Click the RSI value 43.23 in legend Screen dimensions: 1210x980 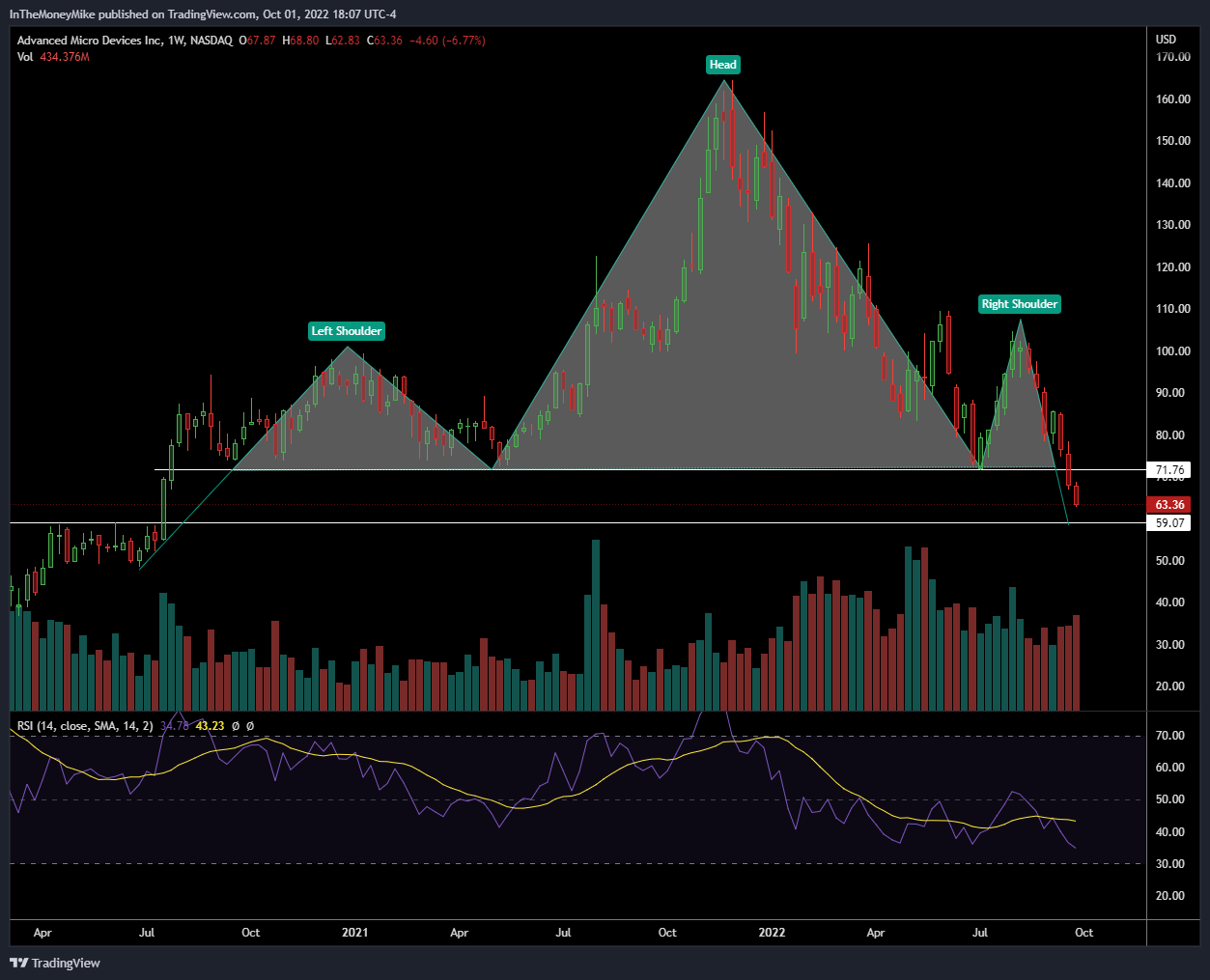tap(210, 725)
